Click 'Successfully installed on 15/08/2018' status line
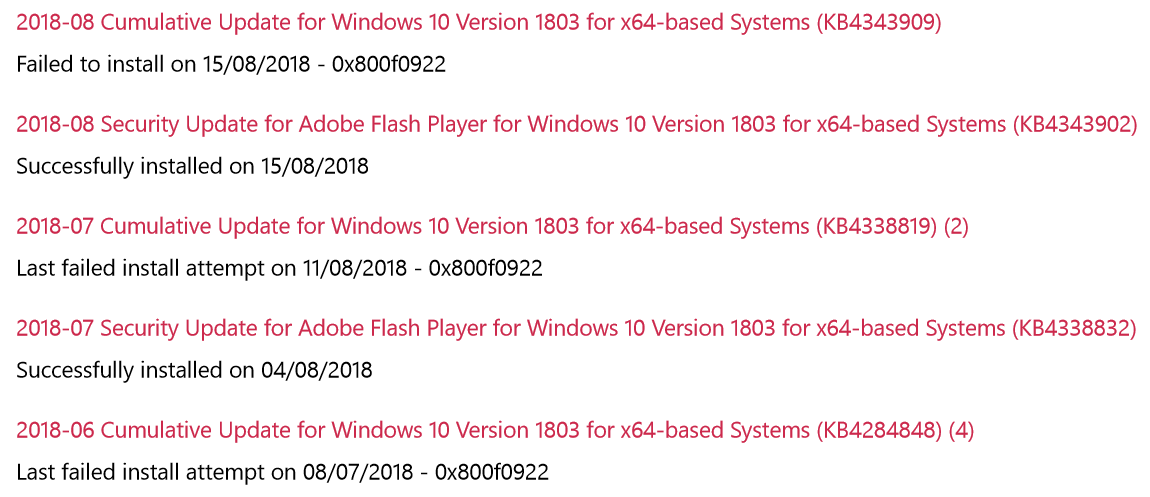Screen dimensions: 1150x497 coord(192,166)
